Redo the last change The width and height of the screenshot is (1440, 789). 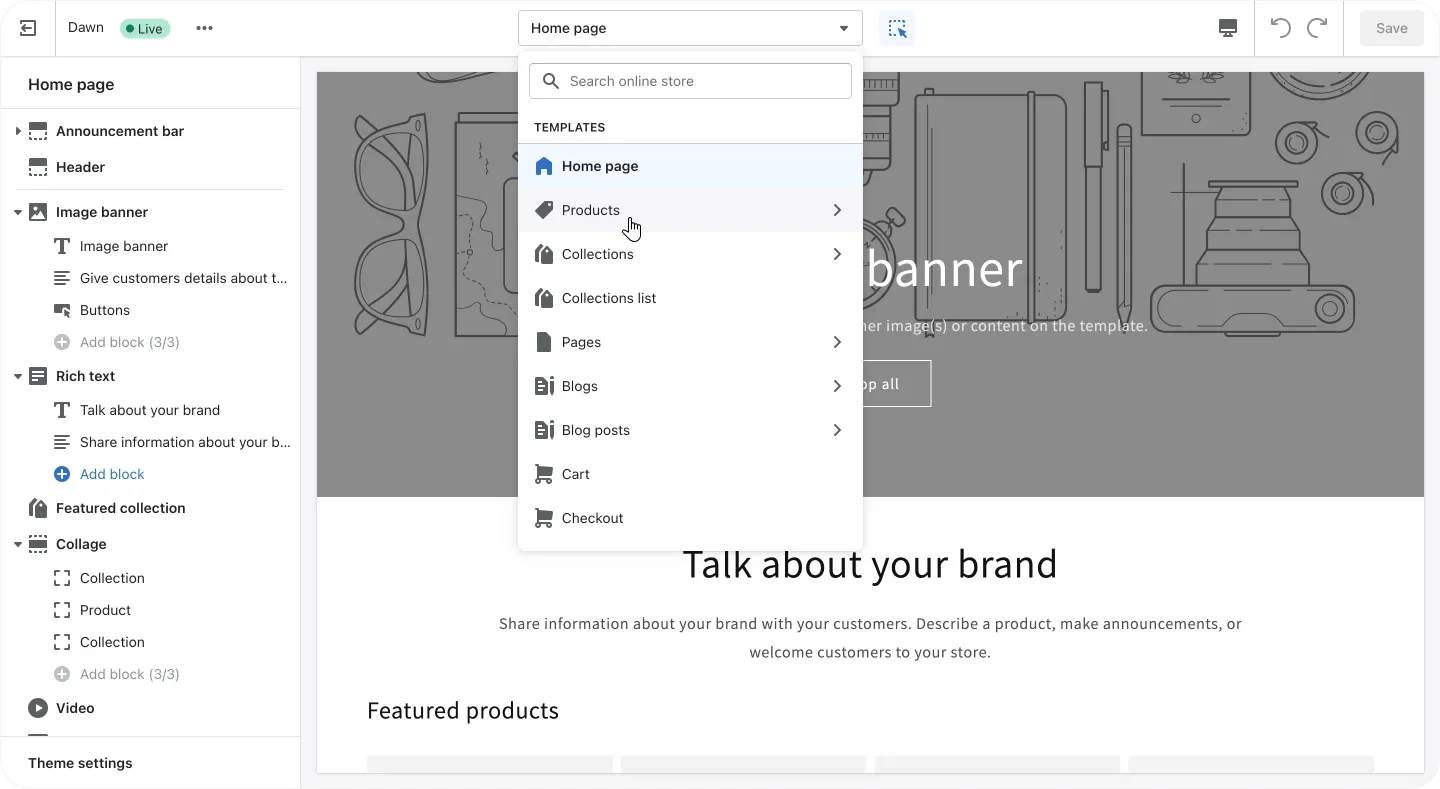[x=1317, y=28]
